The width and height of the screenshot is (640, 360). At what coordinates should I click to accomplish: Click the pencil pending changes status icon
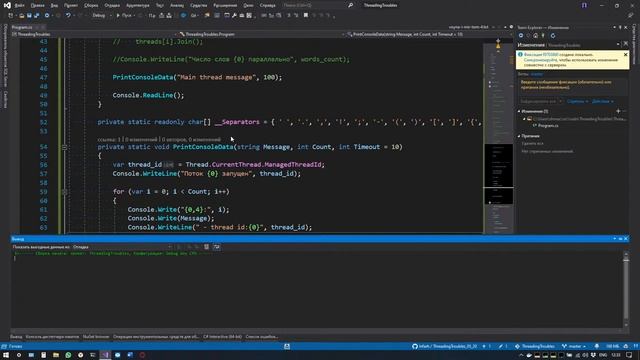click(x=502, y=346)
